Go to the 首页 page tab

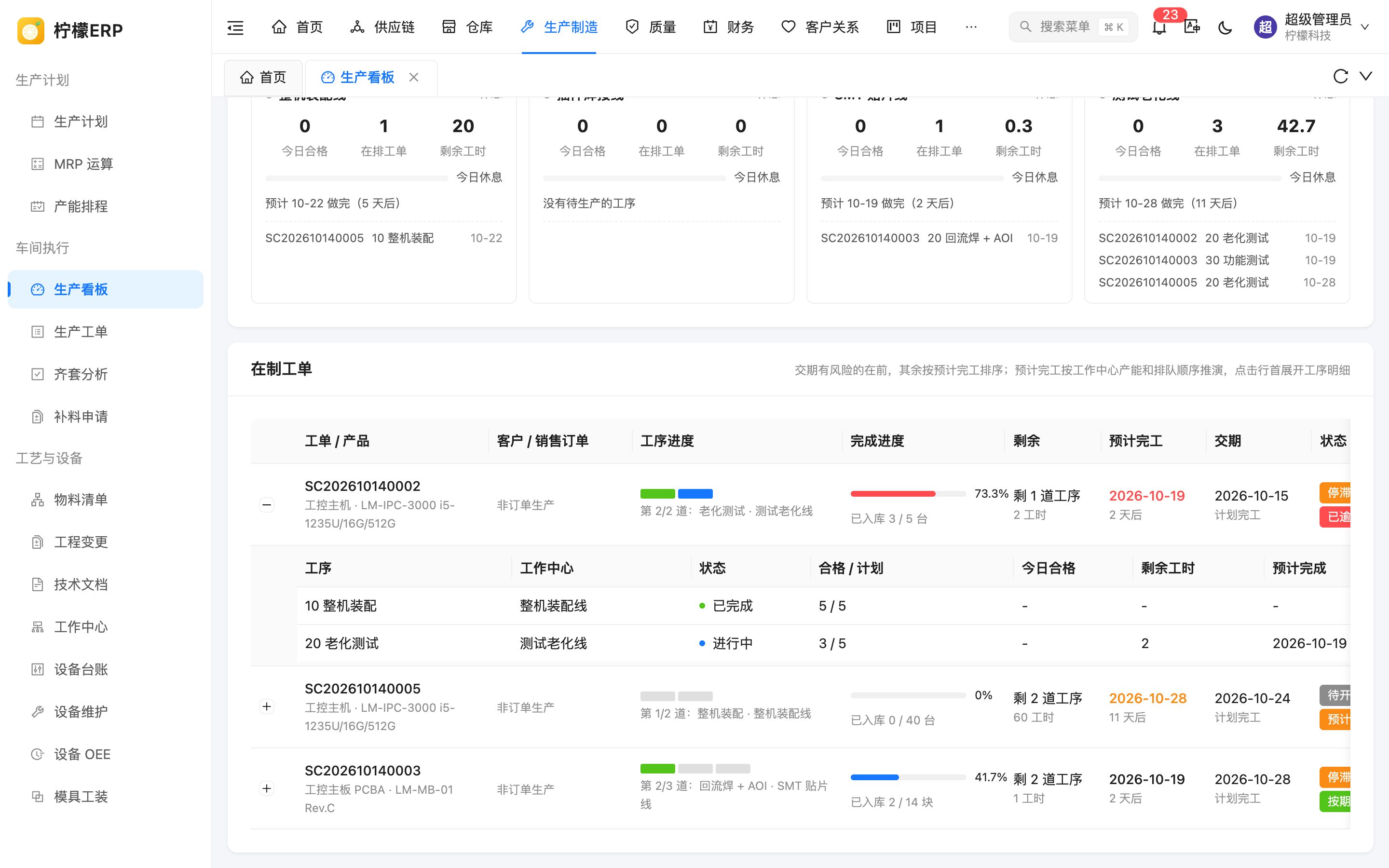pos(263,77)
